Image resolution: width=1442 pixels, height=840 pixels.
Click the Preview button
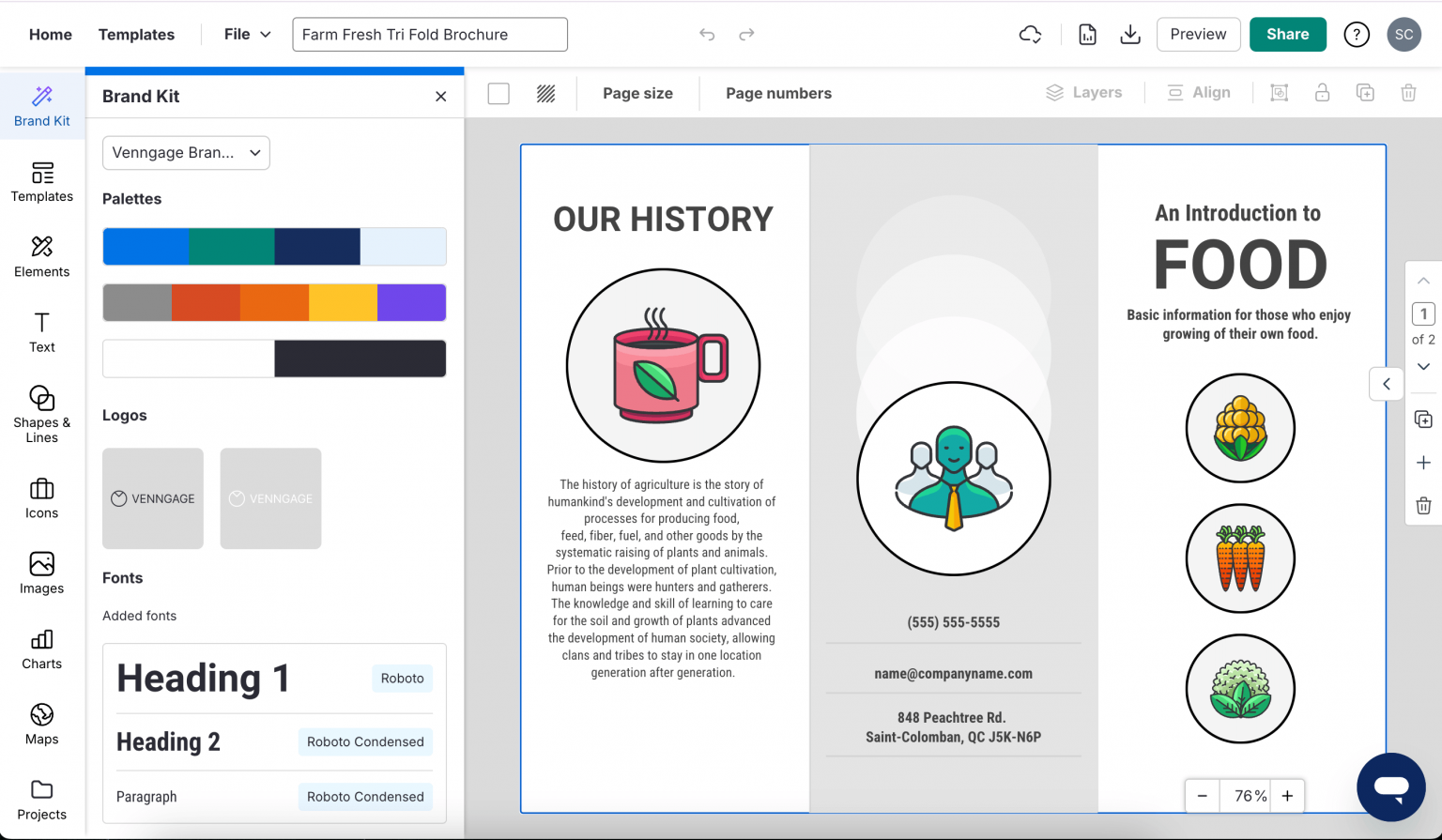click(x=1198, y=35)
